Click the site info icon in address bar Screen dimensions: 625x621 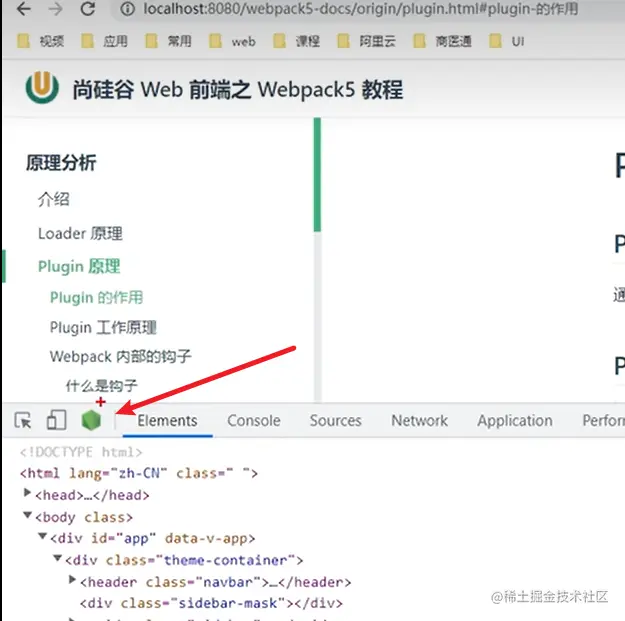coord(127,9)
